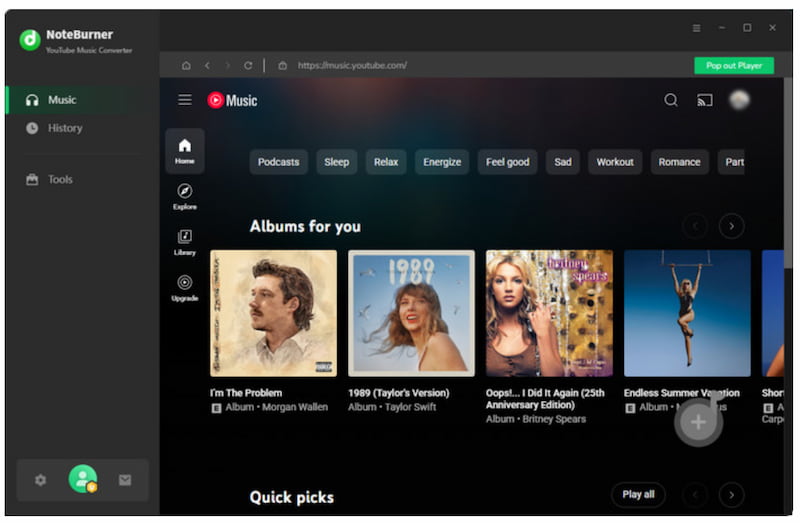Click the lock icon beside the URL
The width and height of the screenshot is (800, 523).
coord(282,65)
